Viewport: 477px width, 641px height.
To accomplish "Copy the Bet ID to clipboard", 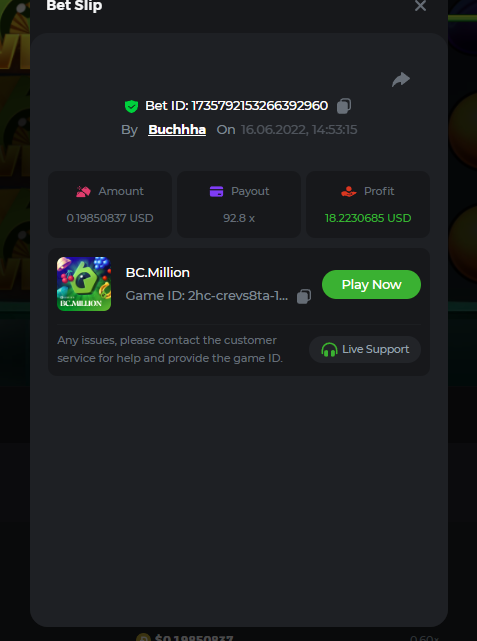I will (344, 106).
